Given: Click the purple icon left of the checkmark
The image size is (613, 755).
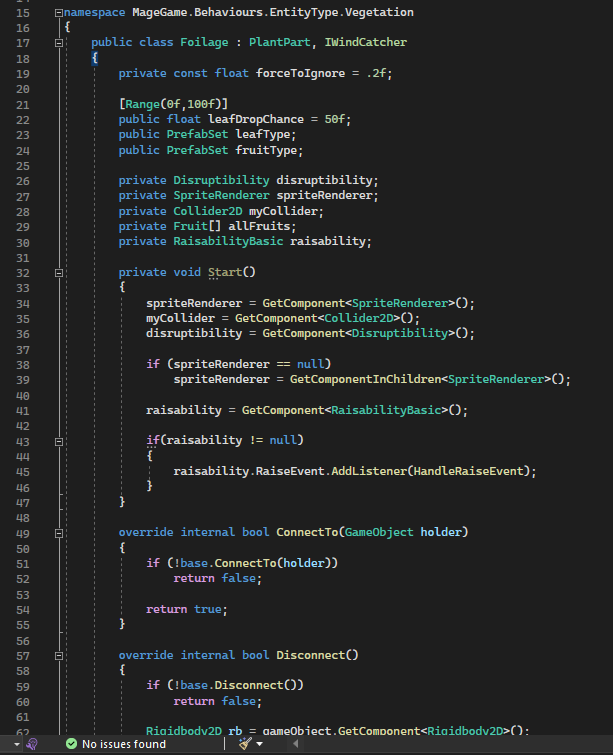Looking at the screenshot, I should pyautogui.click(x=32, y=744).
